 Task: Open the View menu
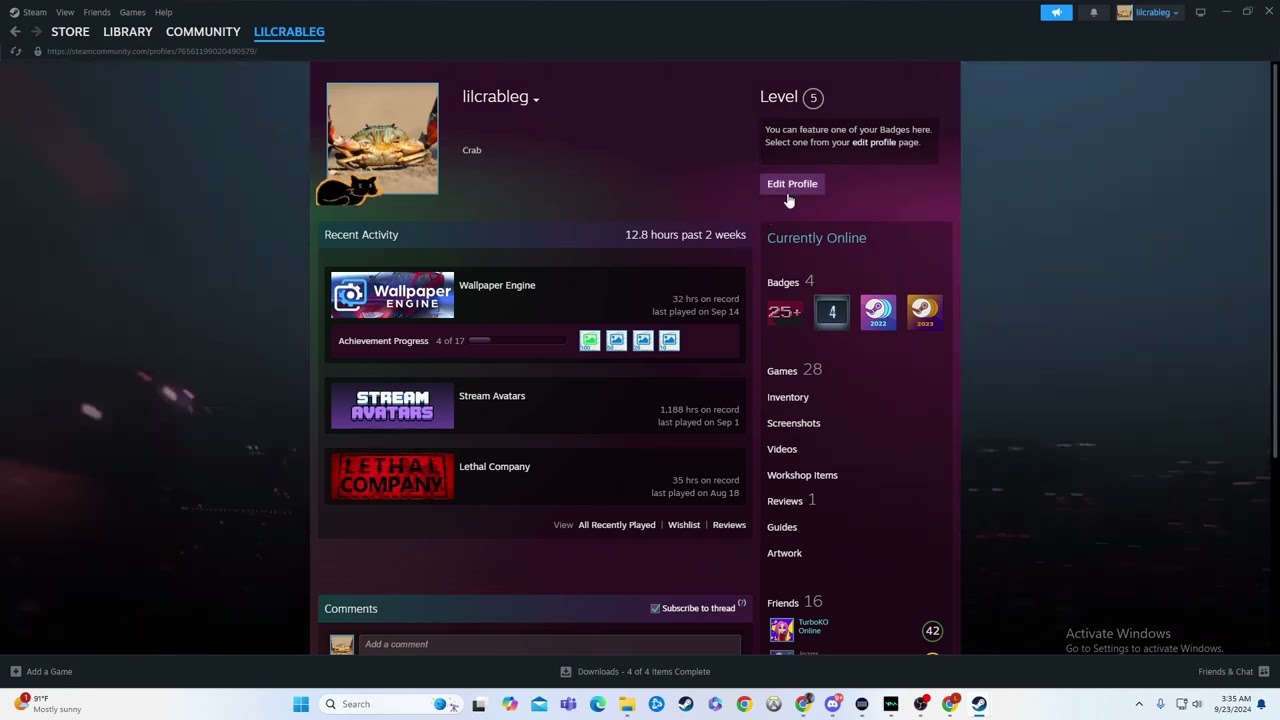(x=64, y=12)
